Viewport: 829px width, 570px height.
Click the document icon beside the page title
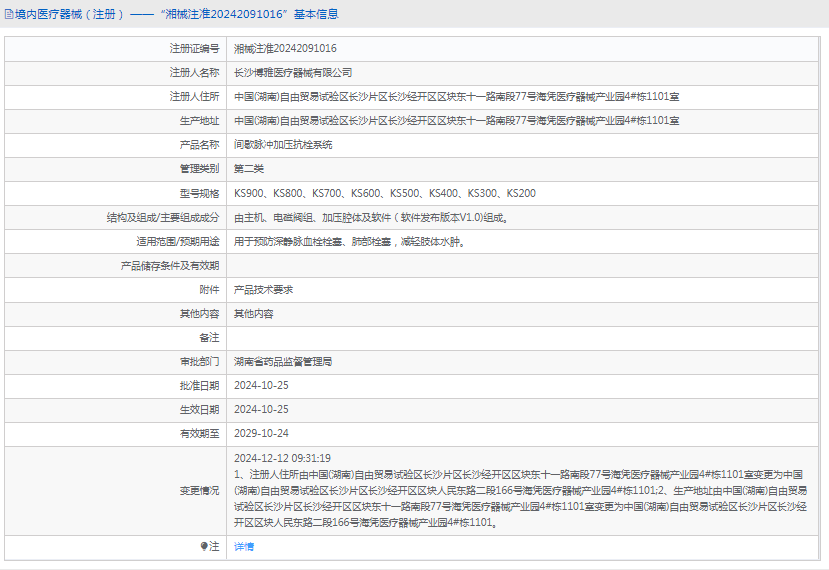point(9,14)
